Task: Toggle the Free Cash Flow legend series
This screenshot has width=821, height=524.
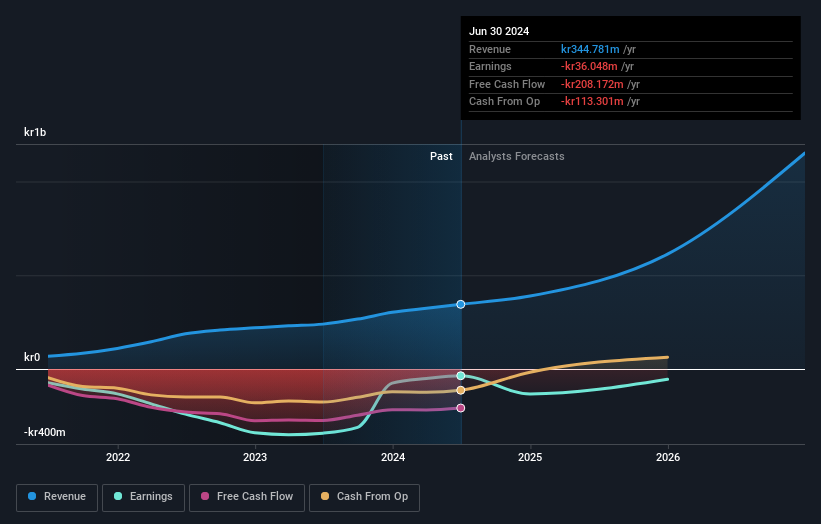Action: tap(247, 497)
